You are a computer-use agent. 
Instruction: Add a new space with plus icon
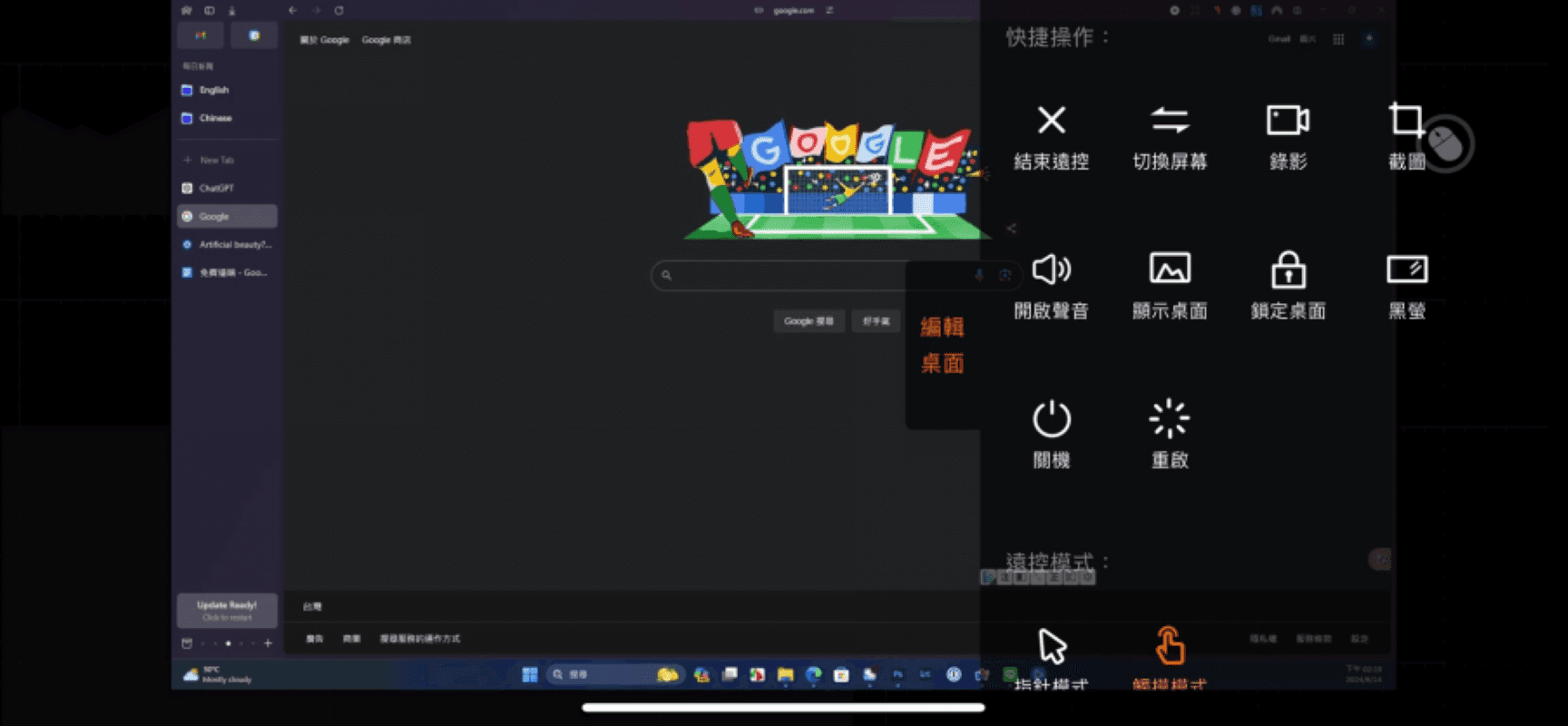268,643
